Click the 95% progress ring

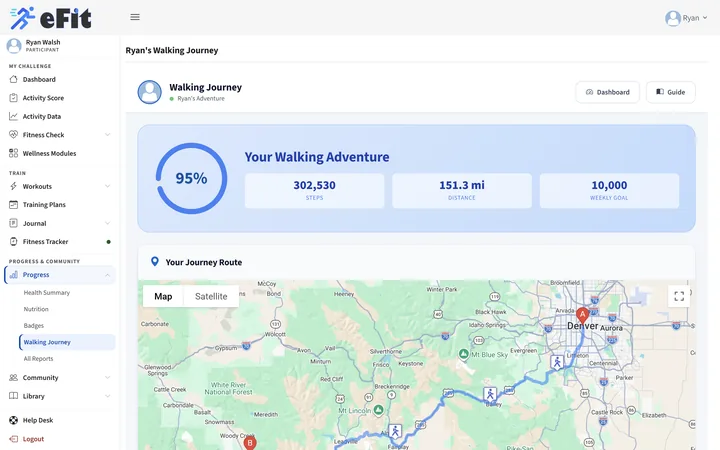tap(191, 178)
